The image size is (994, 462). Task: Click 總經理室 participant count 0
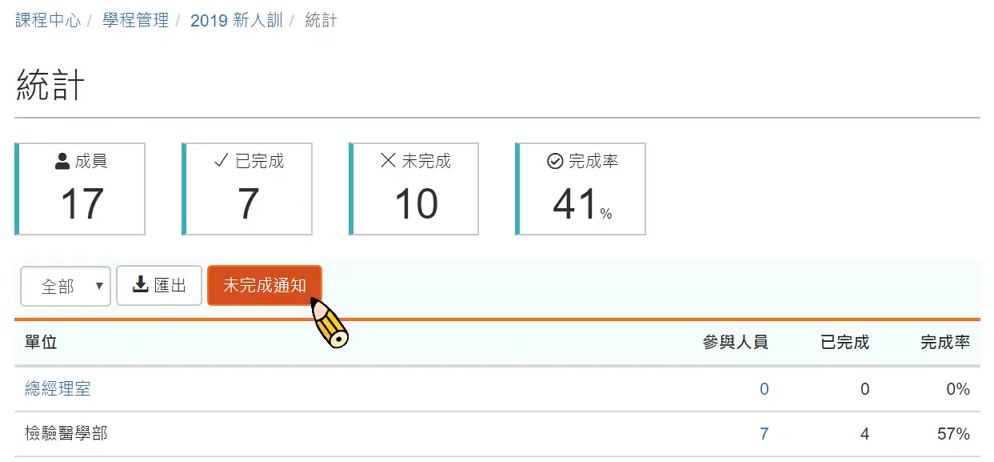[x=764, y=389]
